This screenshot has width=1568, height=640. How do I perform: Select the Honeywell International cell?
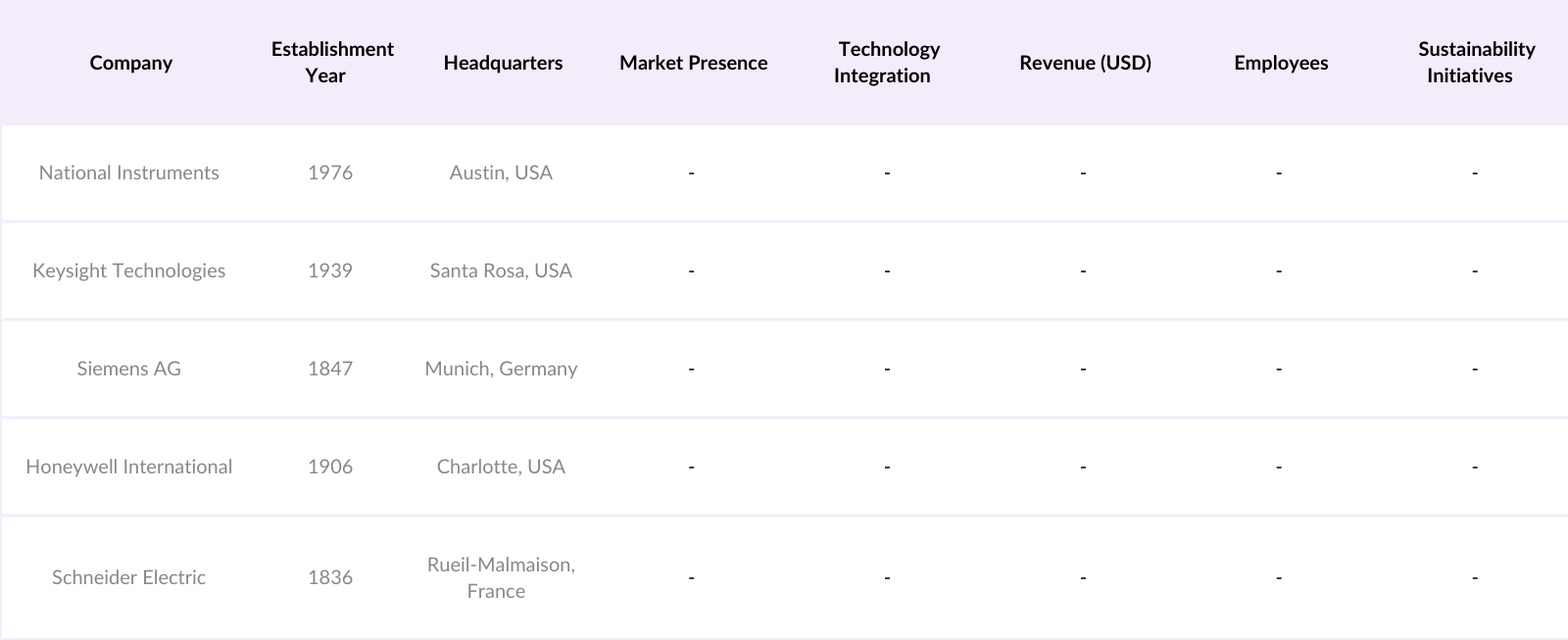(x=129, y=467)
